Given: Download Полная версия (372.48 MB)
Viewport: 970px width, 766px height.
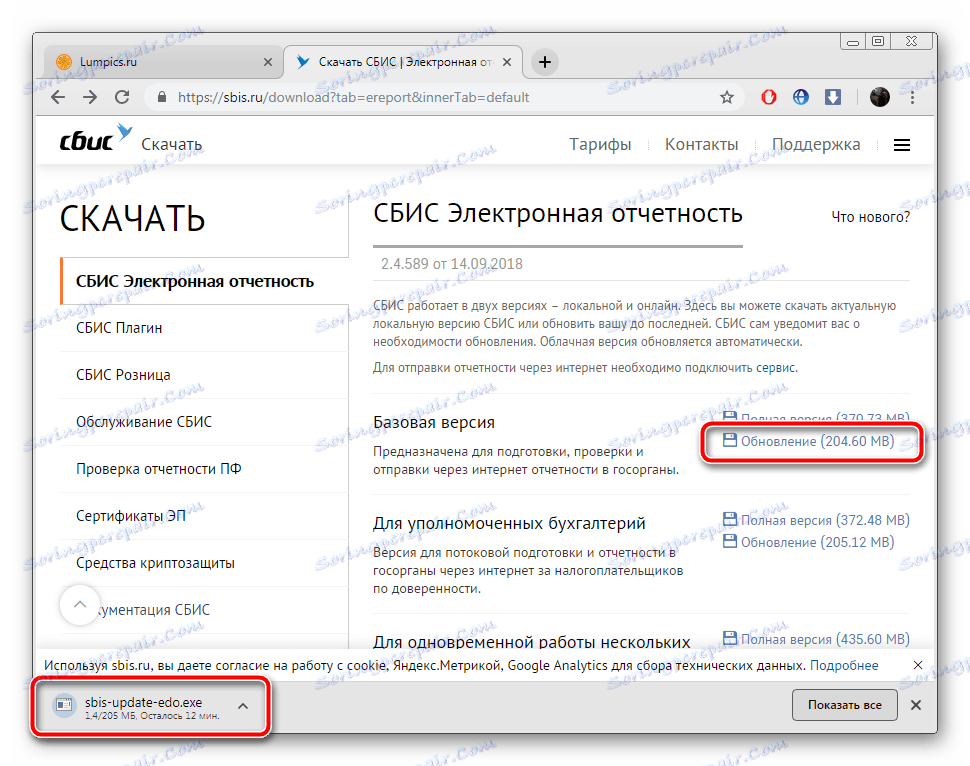Looking at the screenshot, I should [825, 520].
